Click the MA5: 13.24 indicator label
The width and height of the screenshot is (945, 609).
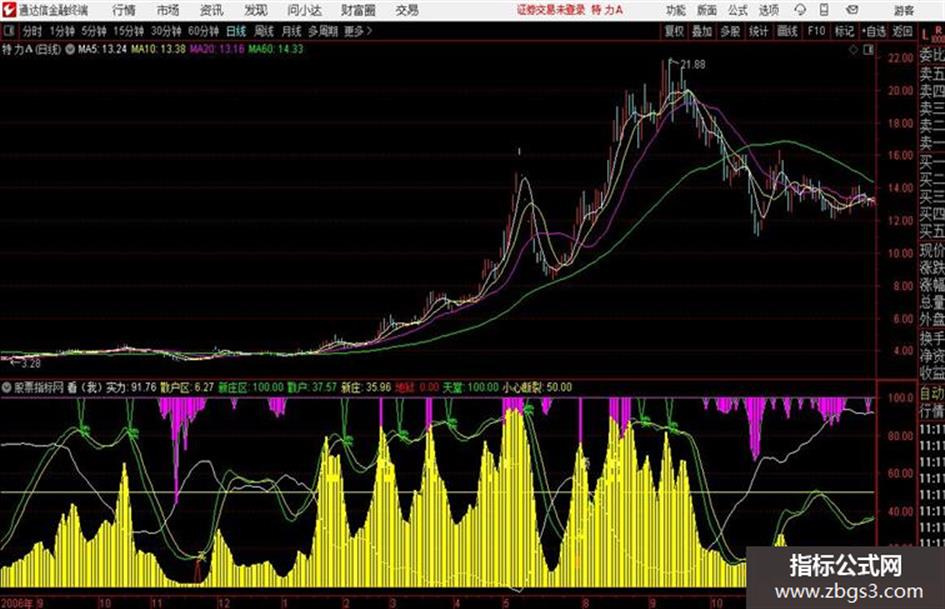(x=102, y=49)
